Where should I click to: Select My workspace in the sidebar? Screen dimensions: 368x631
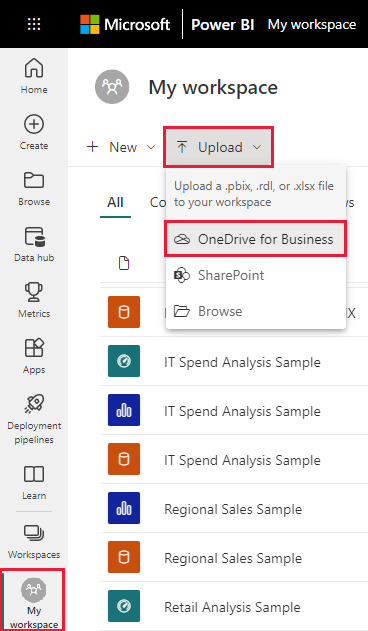tap(33, 600)
